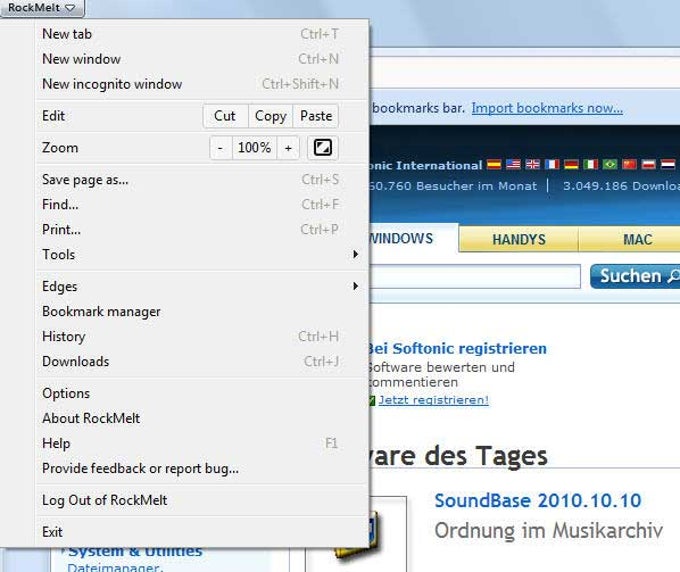Screen dimensions: 680x572
Task: Click Ordnung im Musikarchiv text
Action: tap(549, 530)
